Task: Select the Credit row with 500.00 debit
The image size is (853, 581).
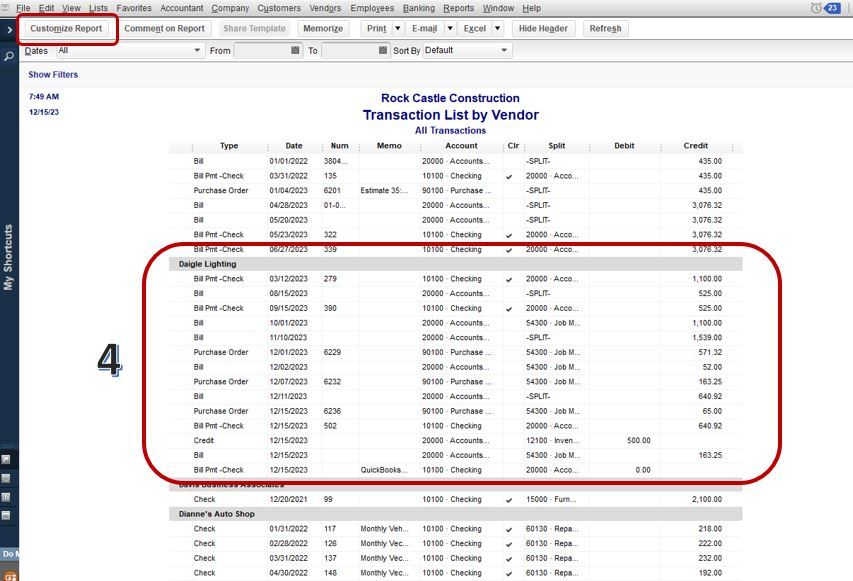Action: pyautogui.click(x=455, y=440)
